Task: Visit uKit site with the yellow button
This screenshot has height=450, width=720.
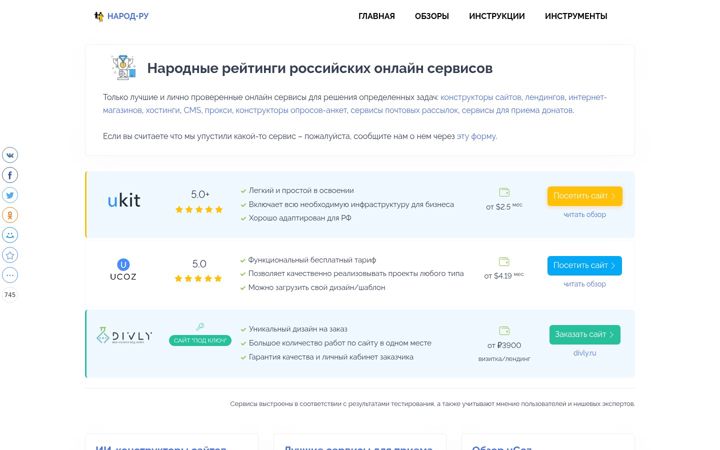Action: tap(585, 196)
